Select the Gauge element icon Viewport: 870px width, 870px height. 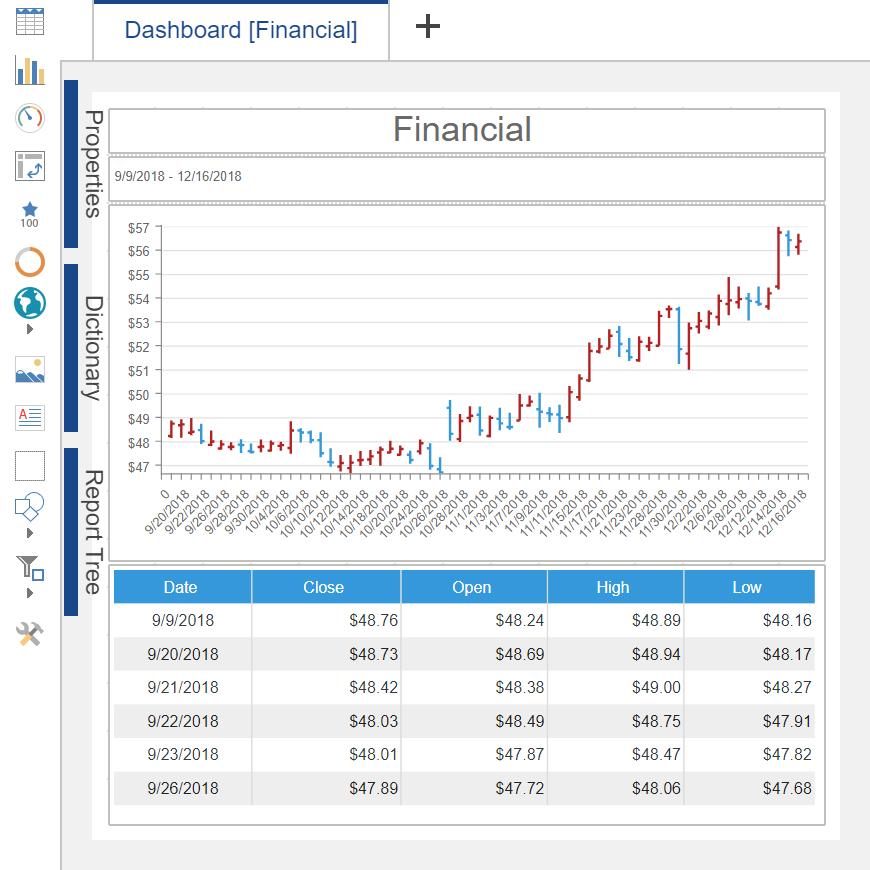point(30,118)
